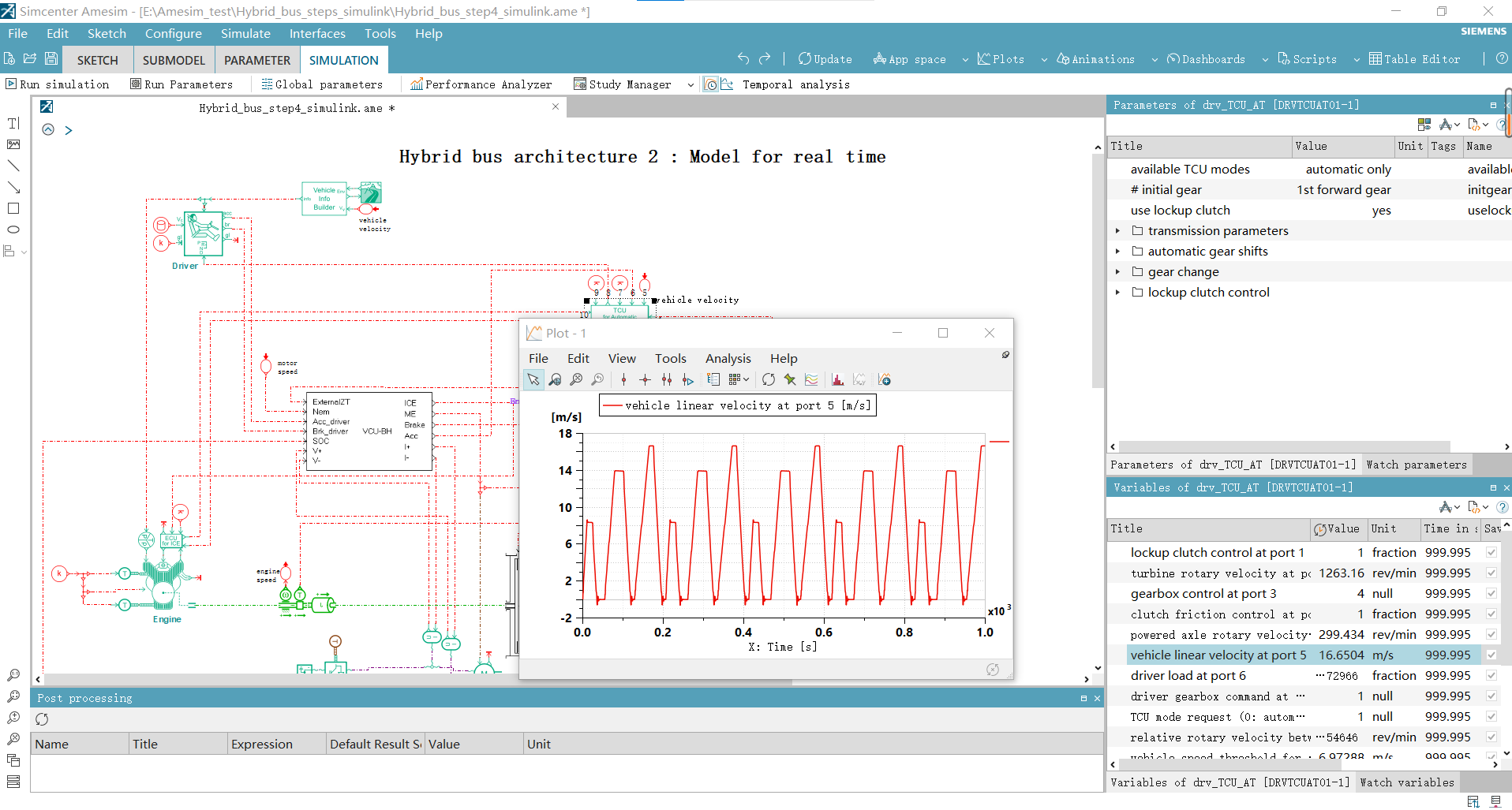Expand the transmission parameters group
This screenshot has height=810, width=1512.
tap(1117, 230)
